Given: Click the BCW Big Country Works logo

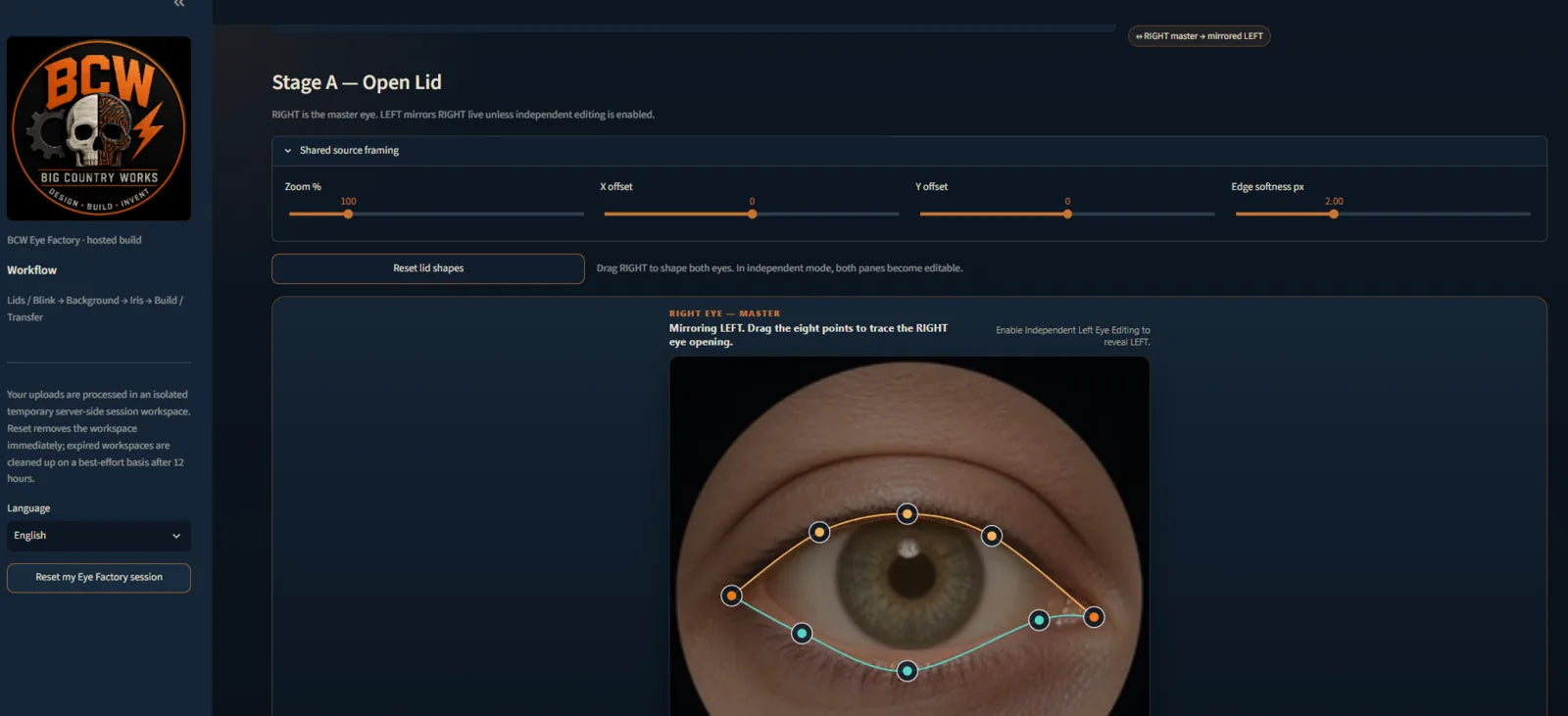Looking at the screenshot, I should coord(99,128).
